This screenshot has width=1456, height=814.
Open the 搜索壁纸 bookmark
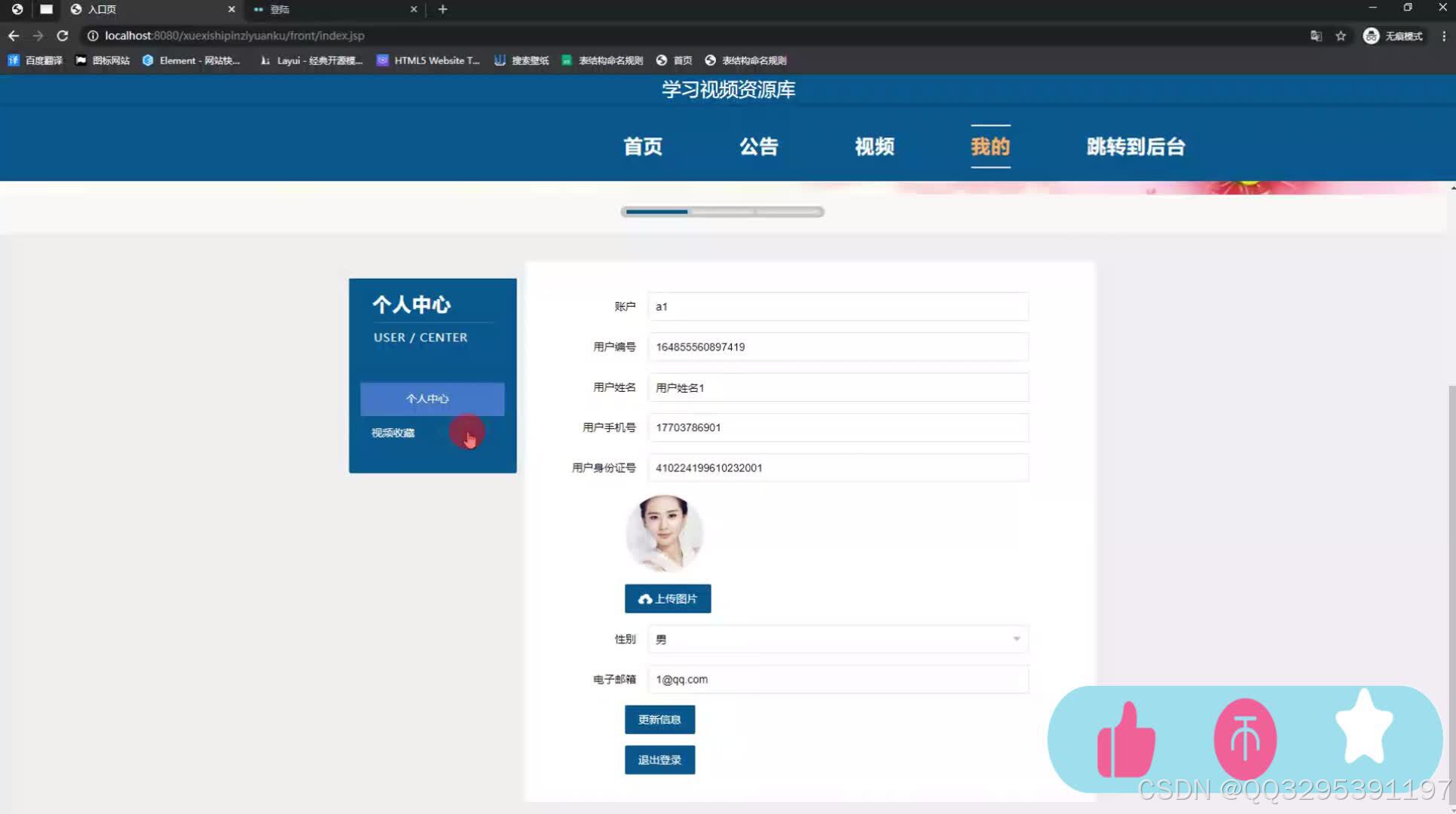(x=522, y=60)
